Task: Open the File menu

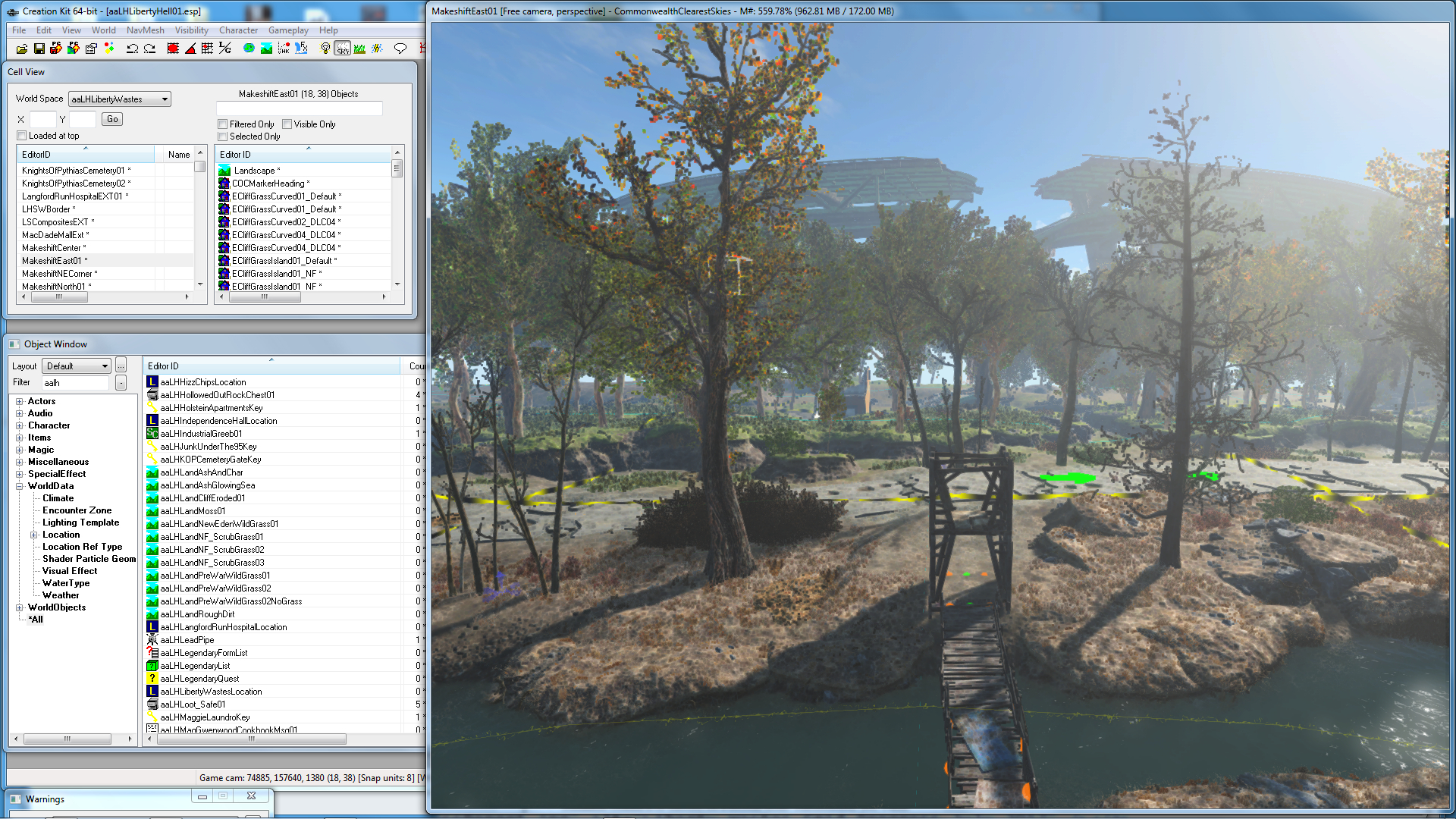Action: (19, 30)
